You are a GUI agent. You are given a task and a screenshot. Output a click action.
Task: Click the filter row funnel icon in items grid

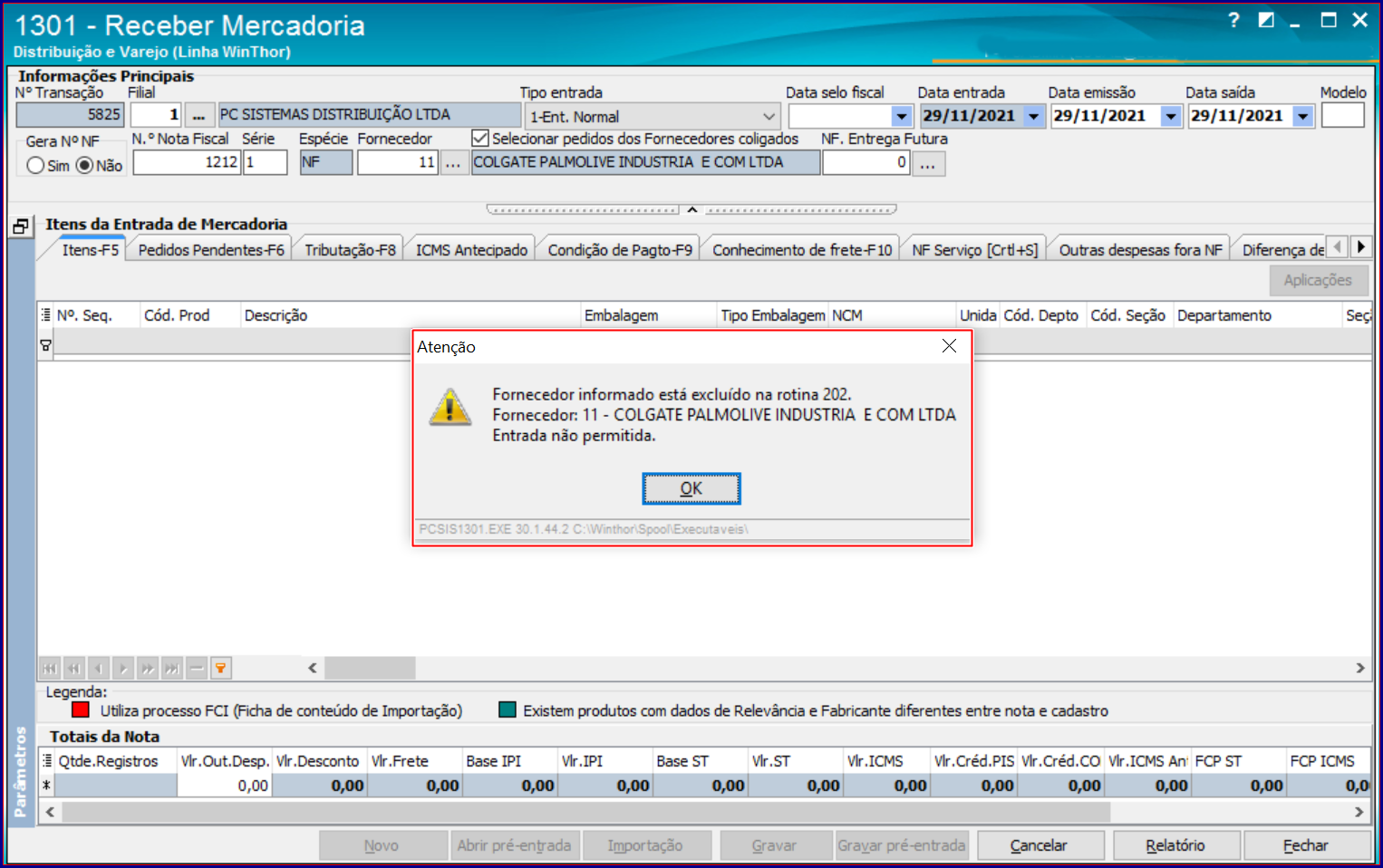pos(45,344)
